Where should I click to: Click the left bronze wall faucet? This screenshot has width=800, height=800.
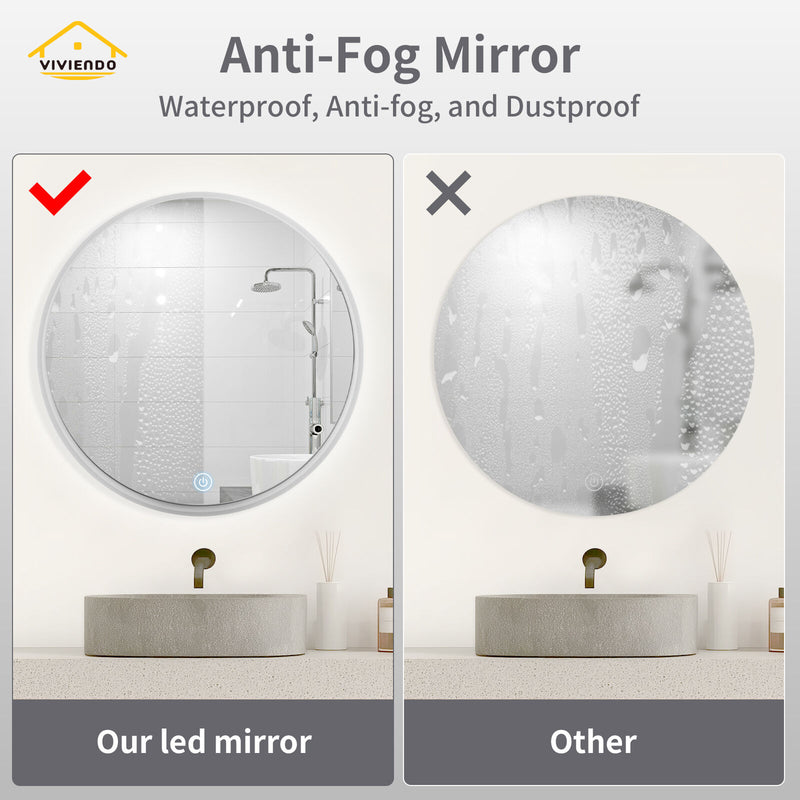point(203,567)
